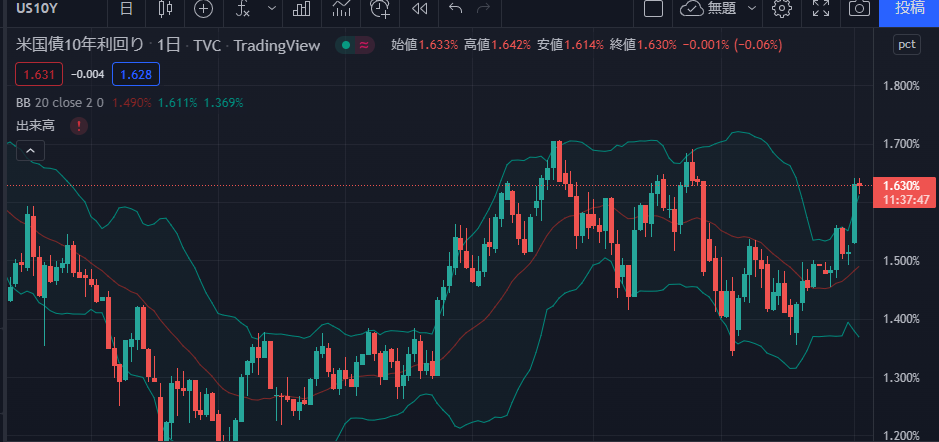Click the red 1.631 sell price button
This screenshot has width=939, height=442.
[40, 74]
